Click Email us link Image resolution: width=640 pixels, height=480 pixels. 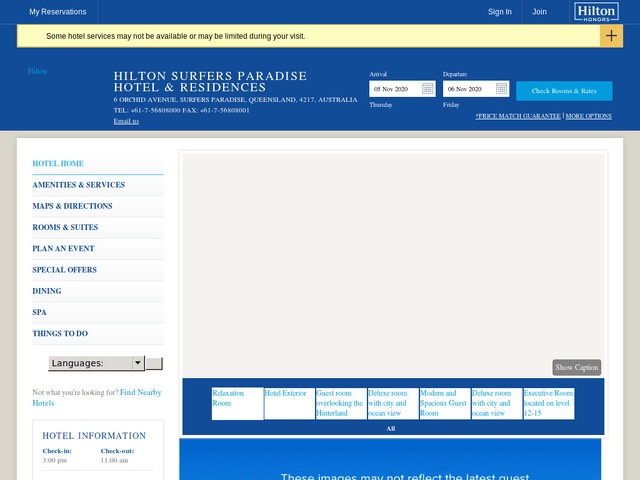[x=126, y=121]
